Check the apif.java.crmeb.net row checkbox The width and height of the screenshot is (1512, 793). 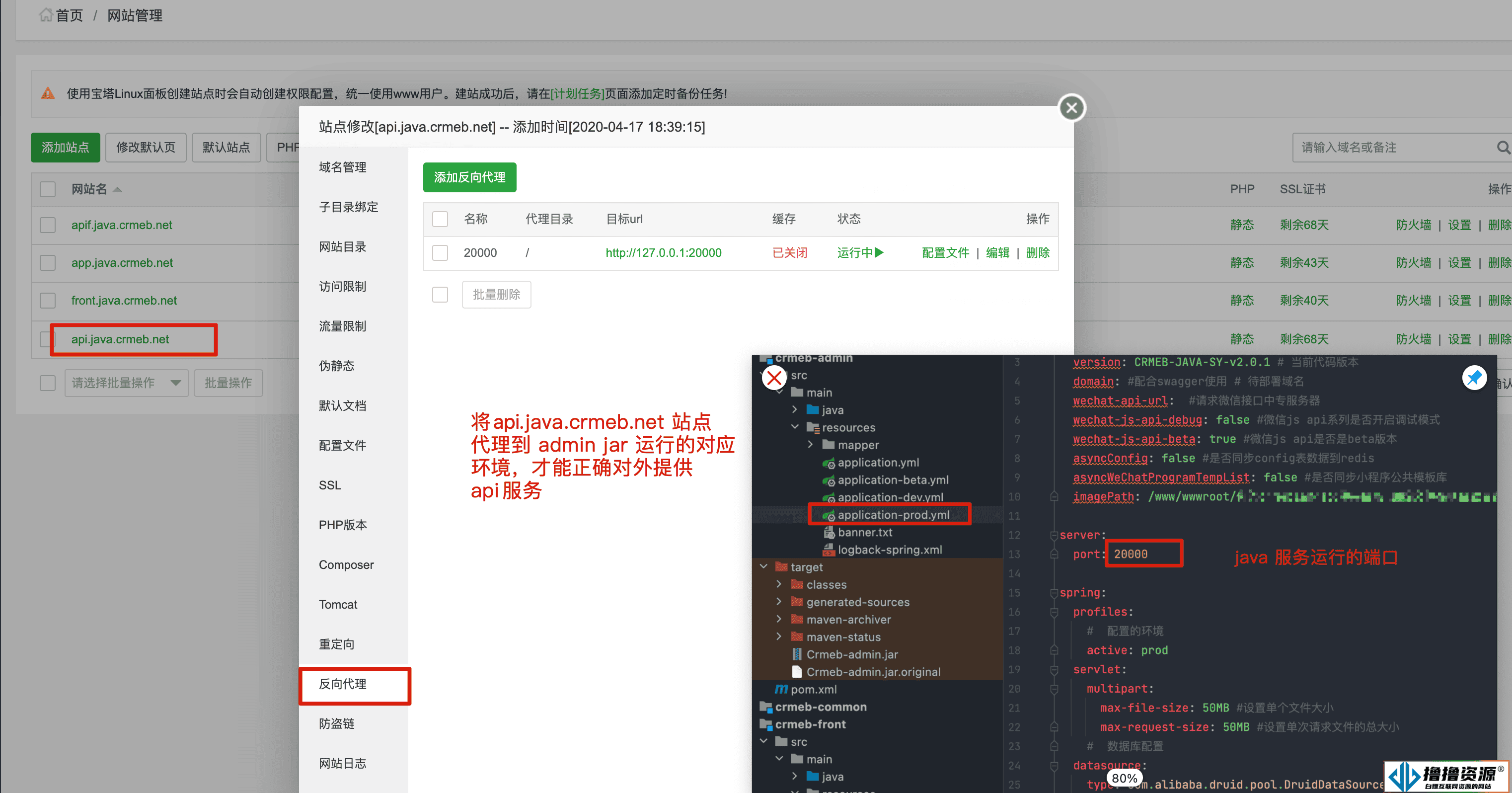pyautogui.click(x=48, y=226)
